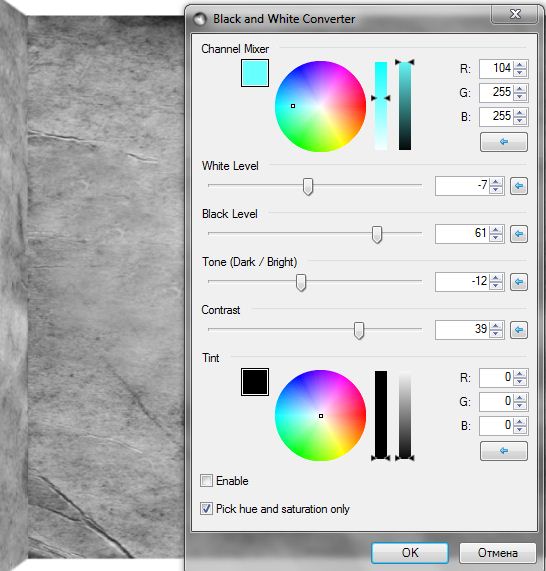Increase Tint B with up arrow
The height and width of the screenshot is (571, 546).
(x=520, y=422)
